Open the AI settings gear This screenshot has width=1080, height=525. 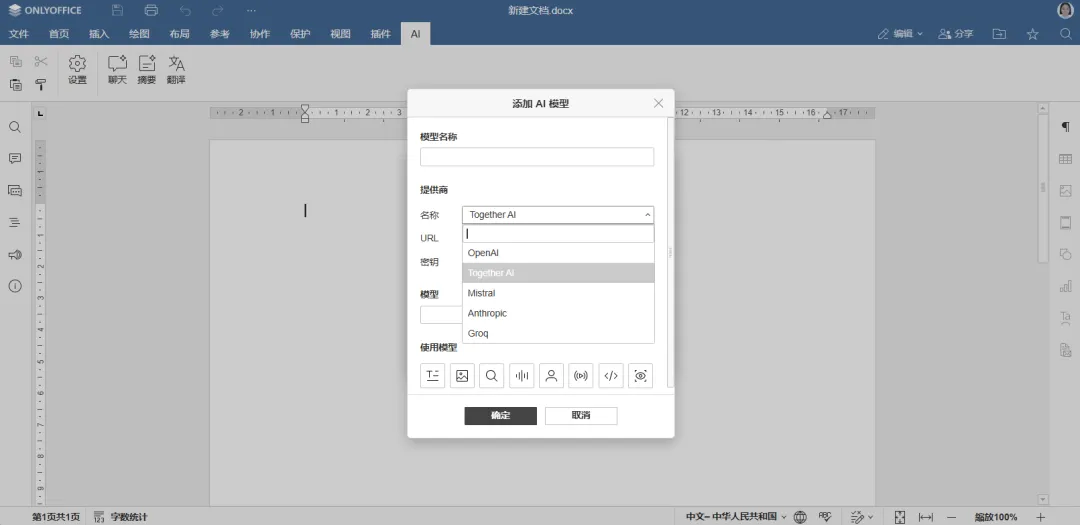point(77,70)
